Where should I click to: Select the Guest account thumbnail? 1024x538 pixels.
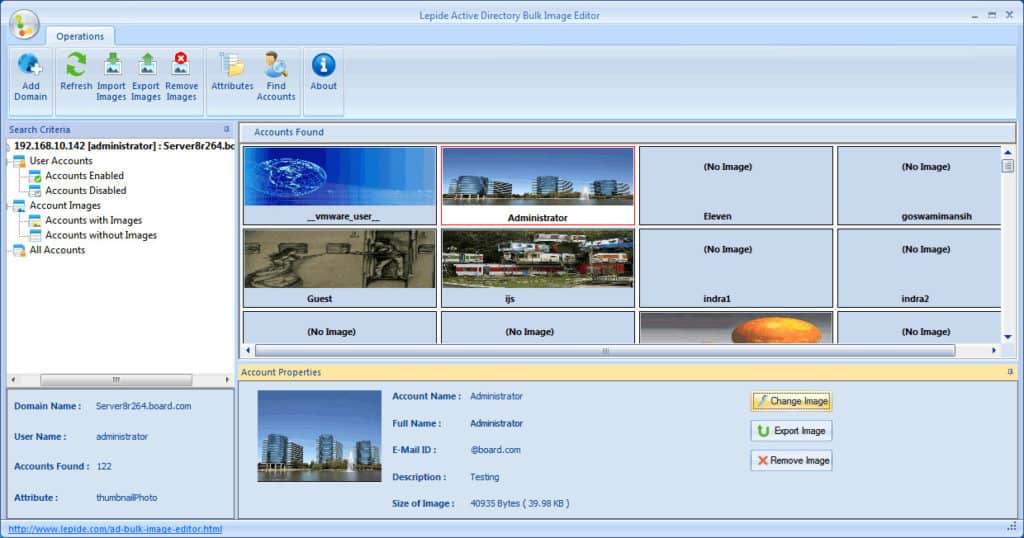click(340, 268)
